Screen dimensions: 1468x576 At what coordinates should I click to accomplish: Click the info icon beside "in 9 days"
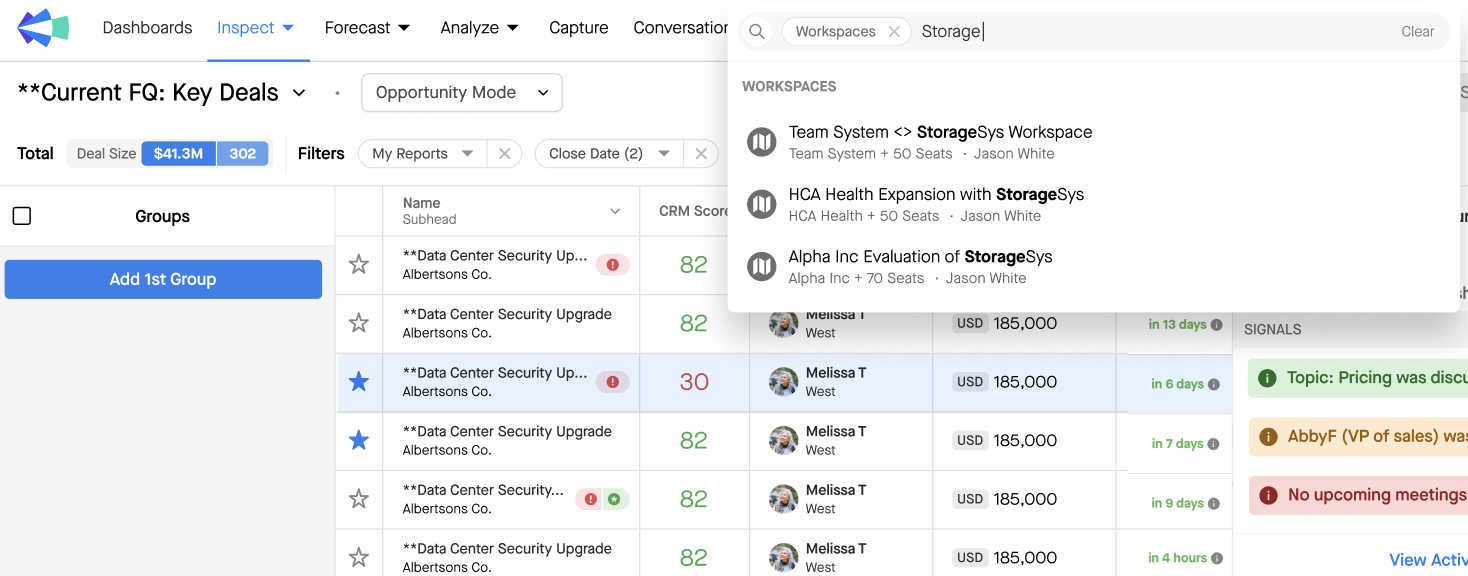[x=1214, y=503]
